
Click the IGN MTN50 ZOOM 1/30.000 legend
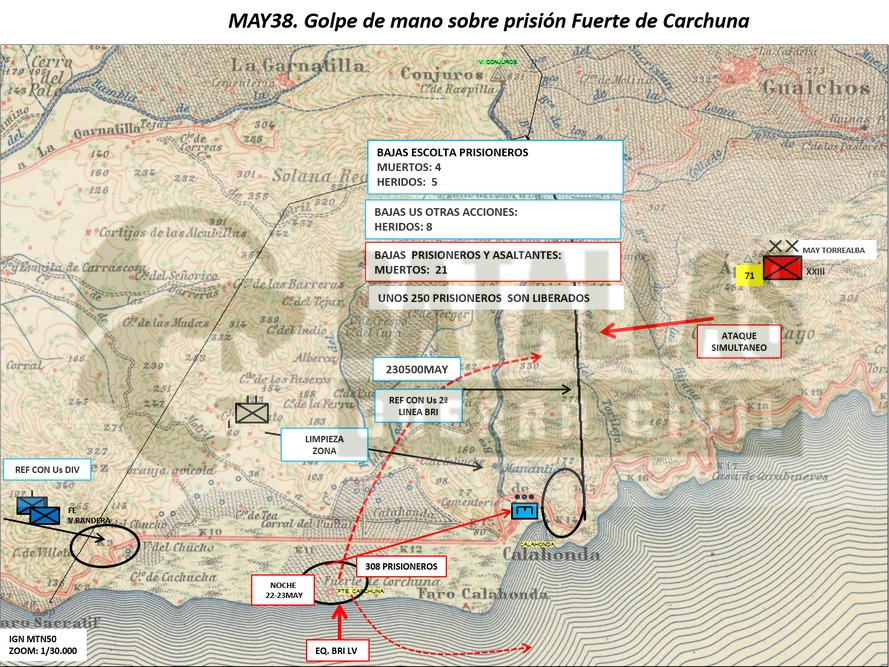click(43, 644)
